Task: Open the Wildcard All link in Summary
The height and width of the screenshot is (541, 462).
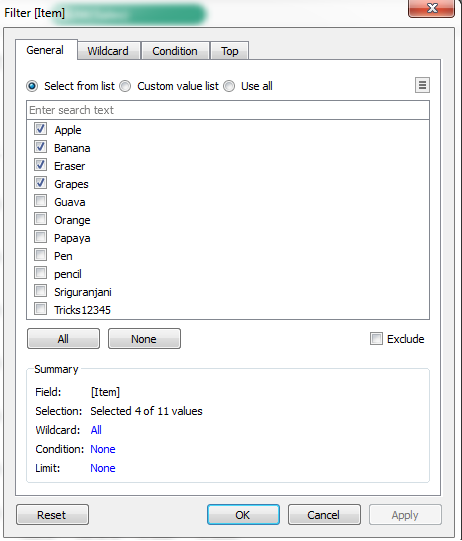Action: pos(96,430)
